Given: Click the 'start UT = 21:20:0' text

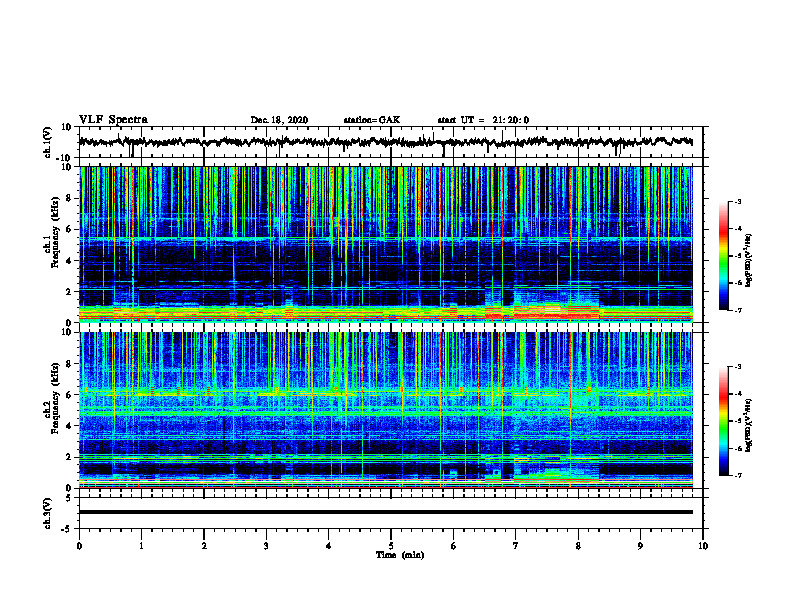Looking at the screenshot, I should coord(483,120).
